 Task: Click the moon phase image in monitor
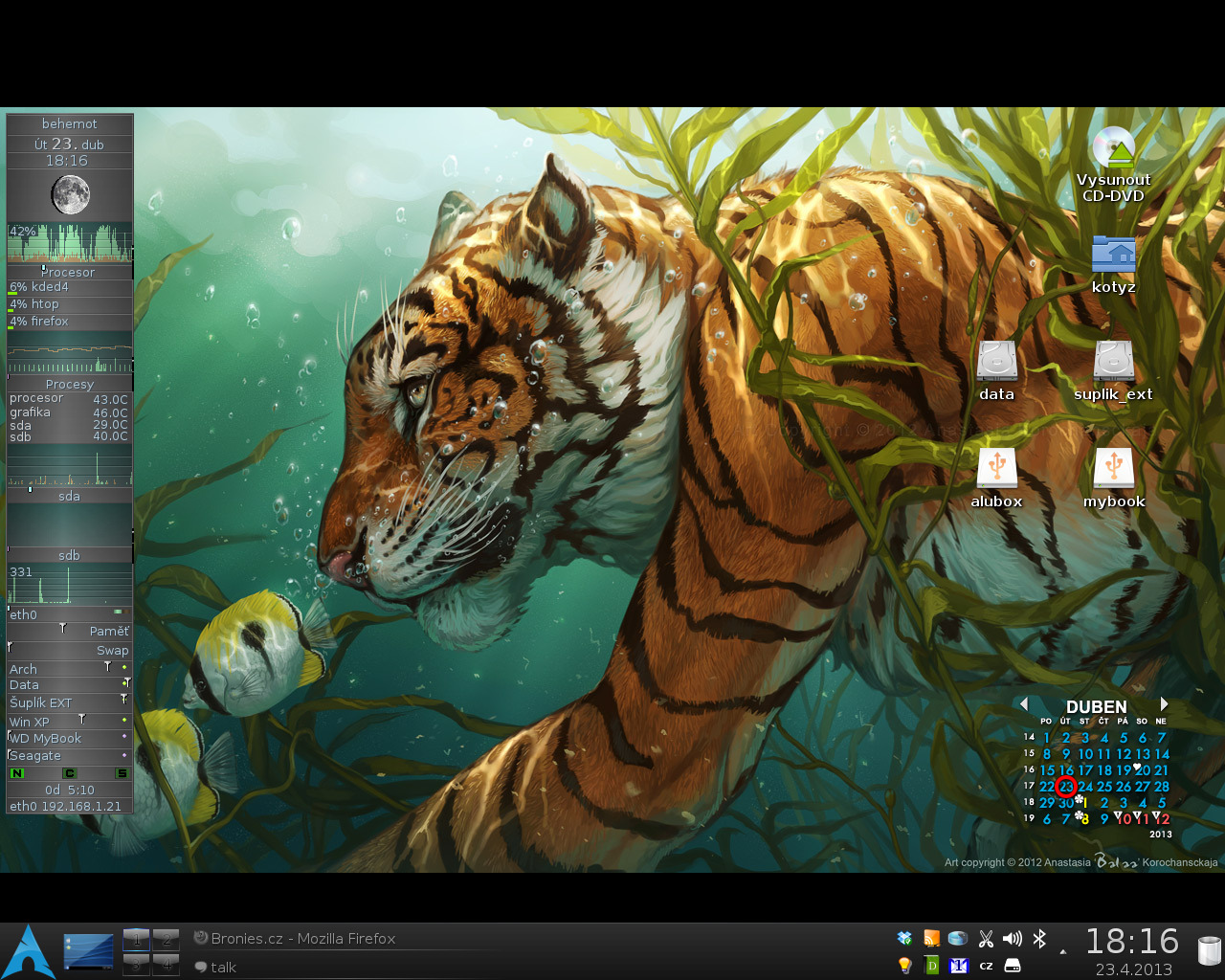[70, 195]
